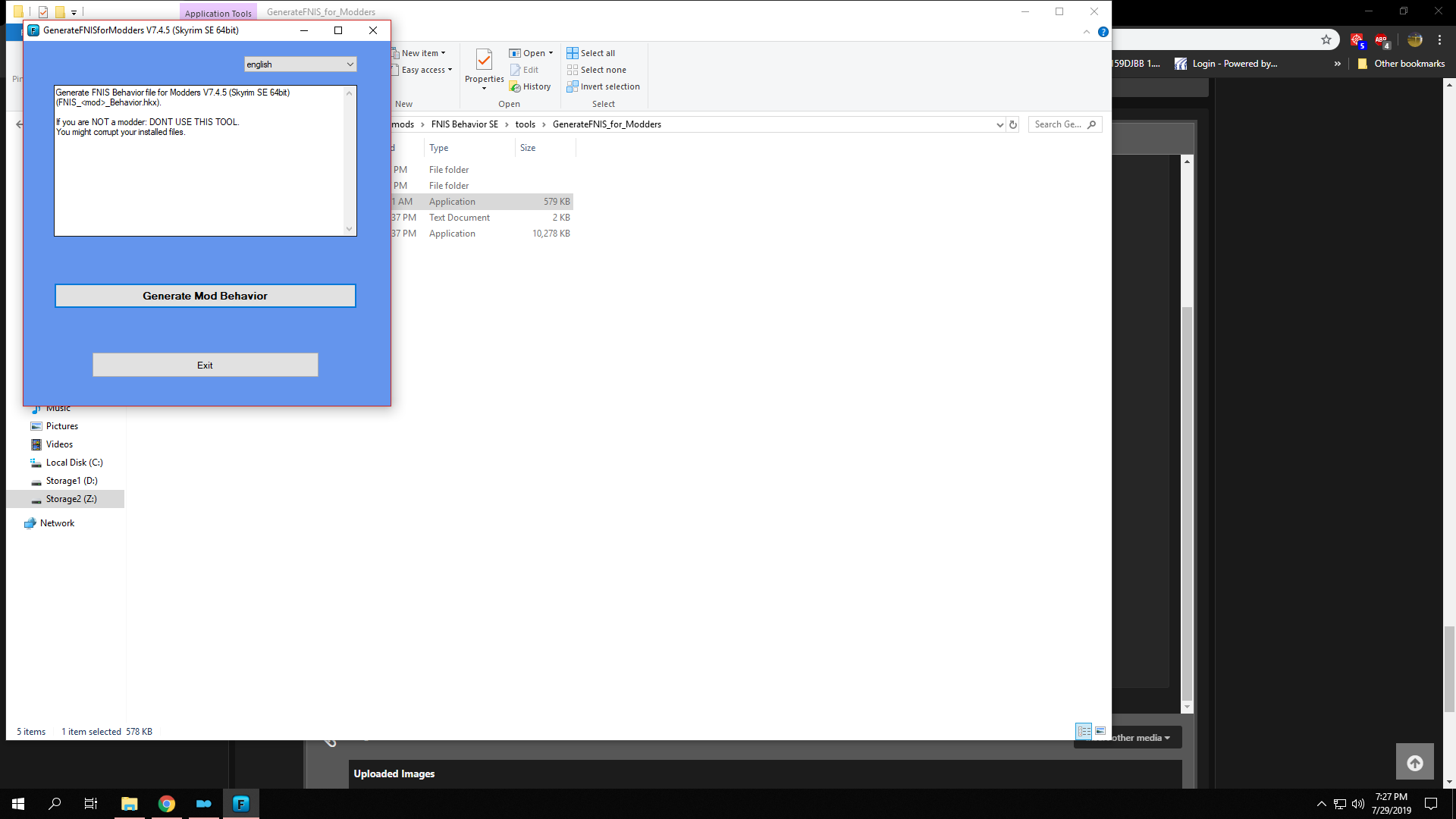Expand the Open button dropdown arrow
1456x819 pixels.
point(551,53)
